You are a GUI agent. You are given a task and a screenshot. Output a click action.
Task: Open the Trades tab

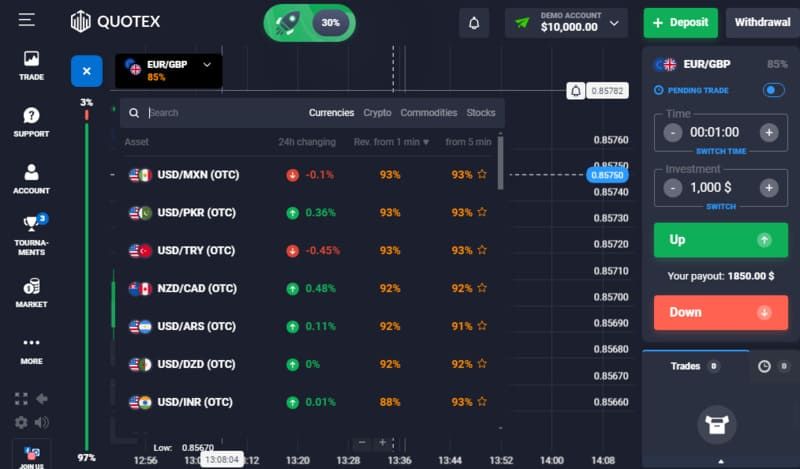pyautogui.click(x=695, y=366)
